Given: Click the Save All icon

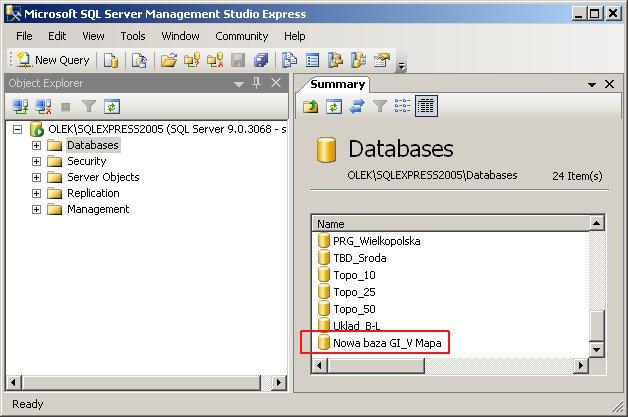Looking at the screenshot, I should tap(261, 60).
